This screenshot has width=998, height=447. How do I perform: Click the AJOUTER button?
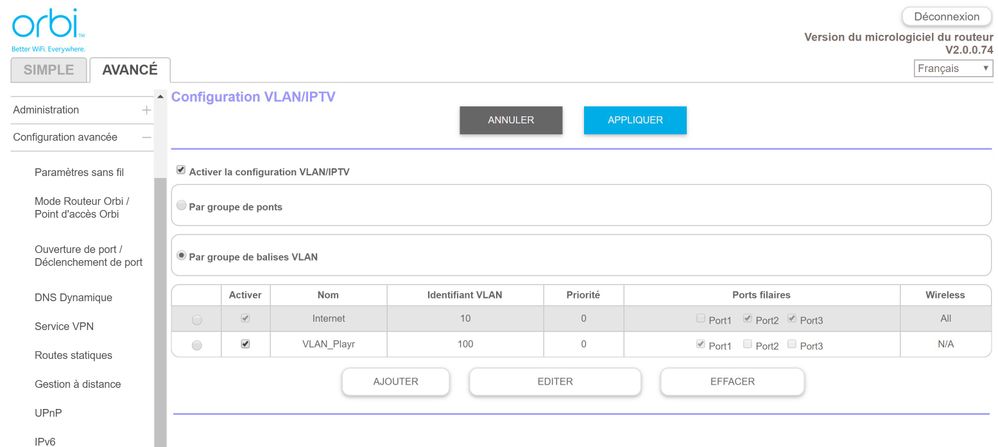[x=395, y=381]
